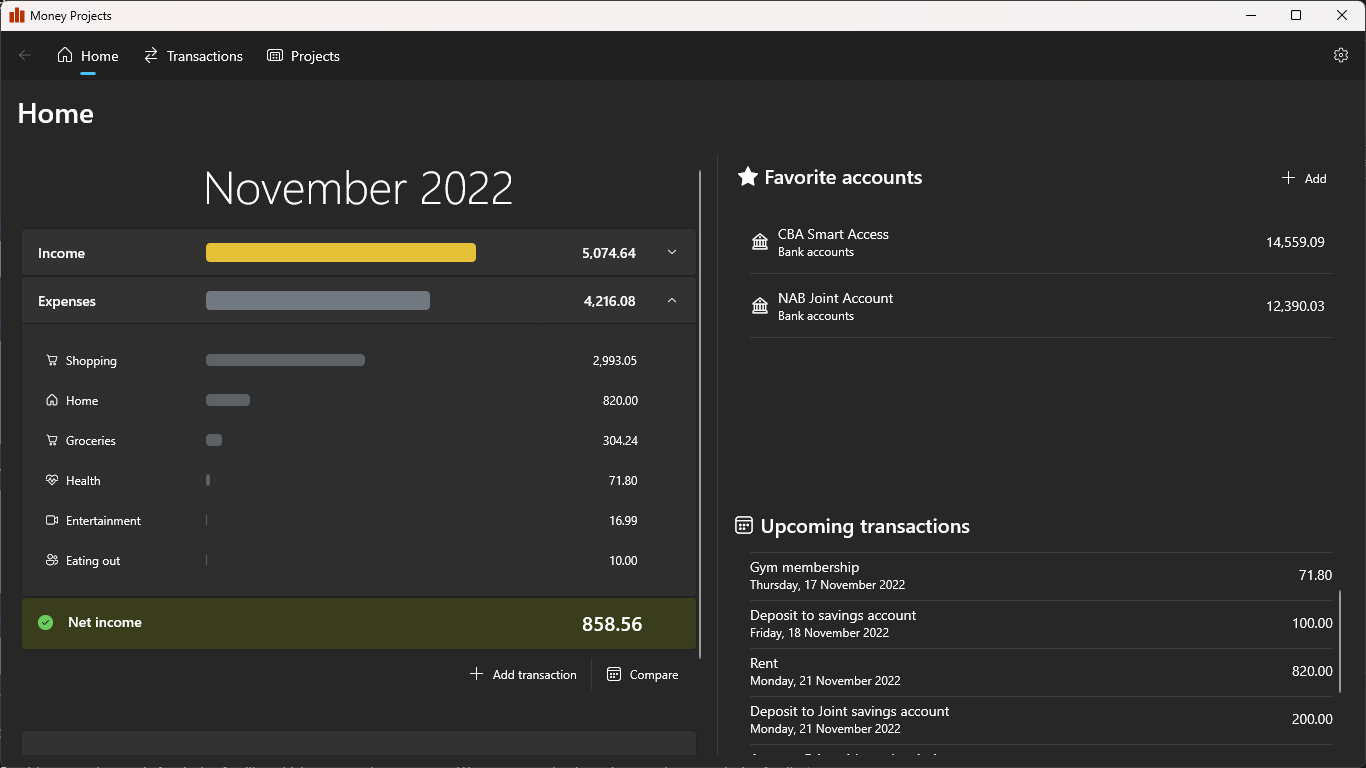This screenshot has width=1366, height=768.
Task: Click the Eating out category icon
Action: pyautogui.click(x=52, y=561)
